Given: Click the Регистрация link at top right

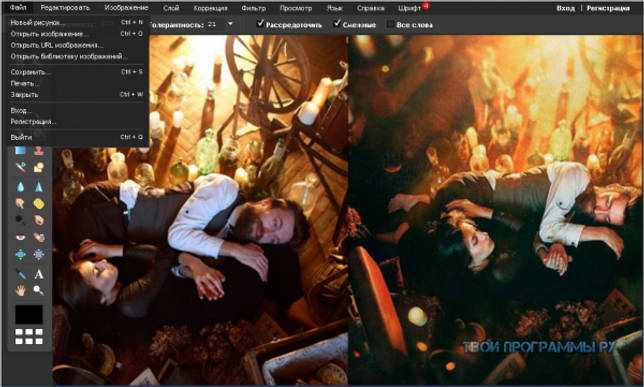Looking at the screenshot, I should pyautogui.click(x=608, y=8).
